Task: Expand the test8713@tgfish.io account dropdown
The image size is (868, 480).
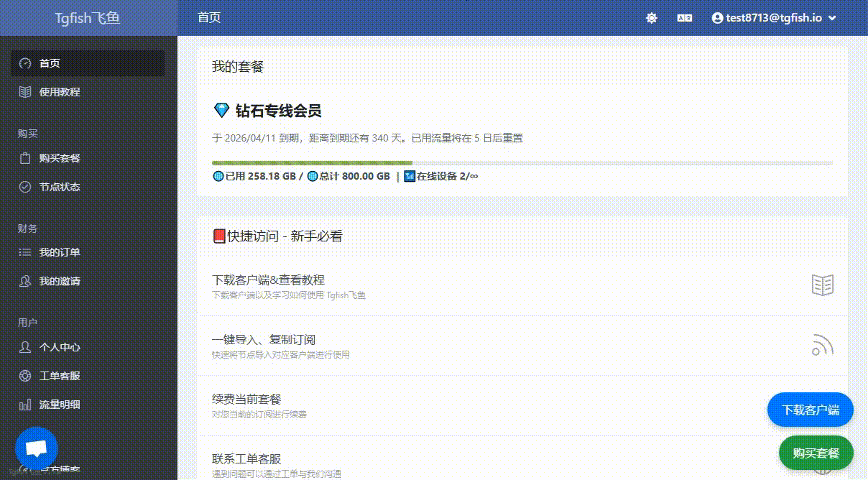Action: click(773, 18)
